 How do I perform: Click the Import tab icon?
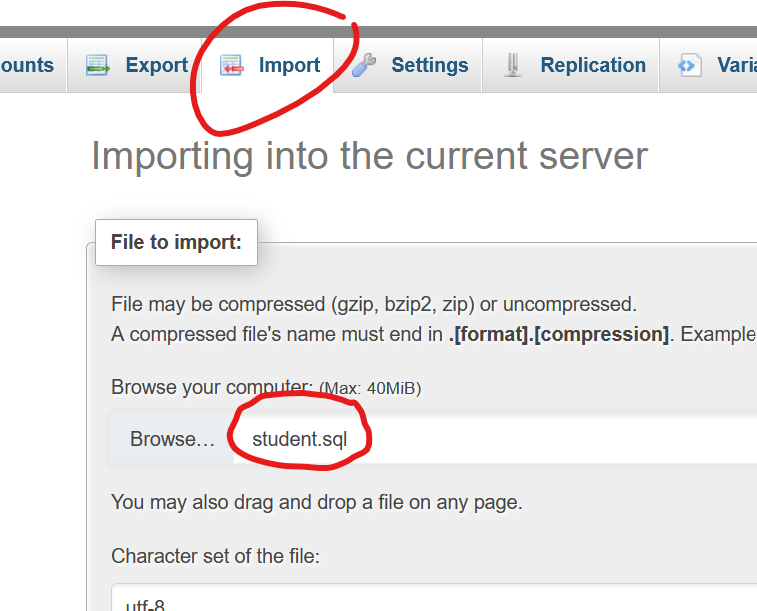[x=231, y=66]
